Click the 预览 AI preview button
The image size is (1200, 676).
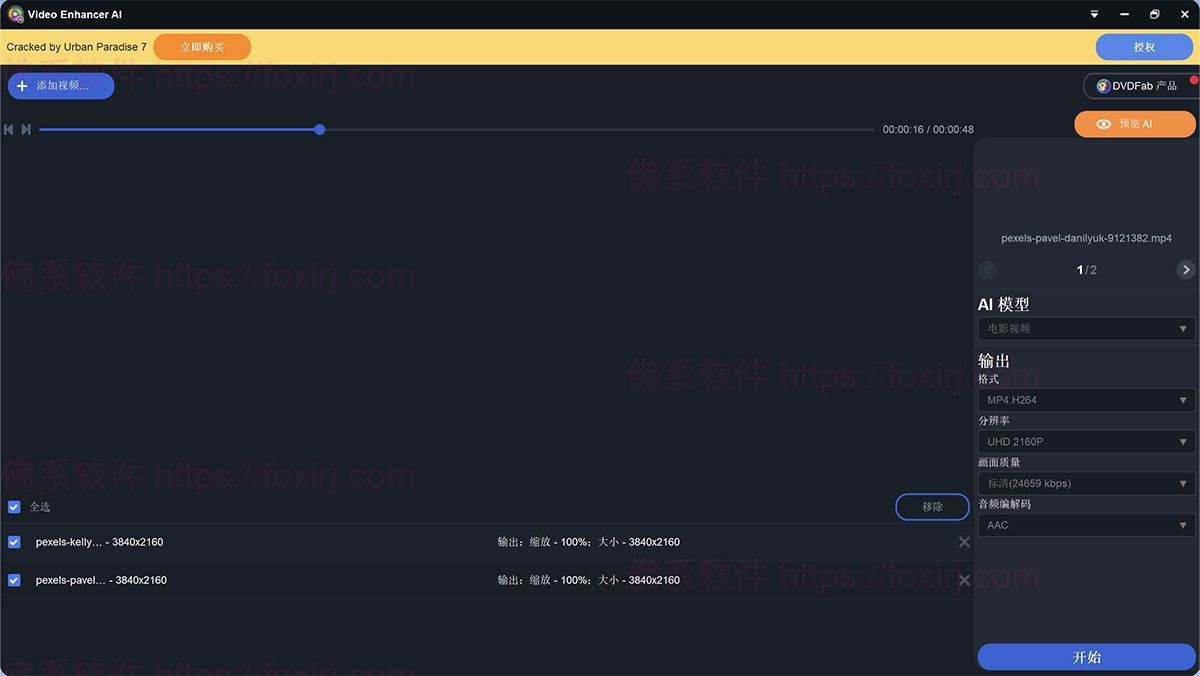tap(1135, 124)
